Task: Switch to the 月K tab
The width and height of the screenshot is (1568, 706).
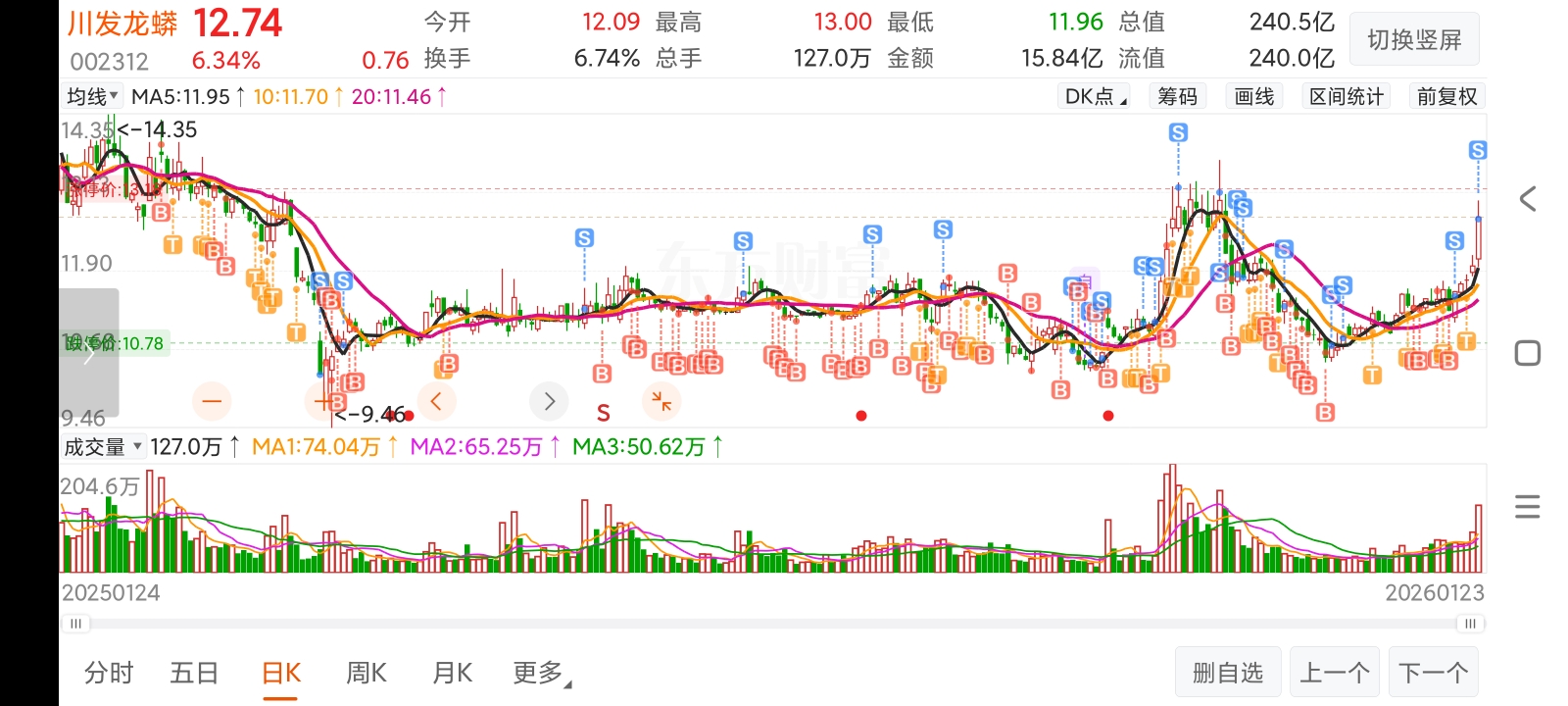Action: pos(453,673)
